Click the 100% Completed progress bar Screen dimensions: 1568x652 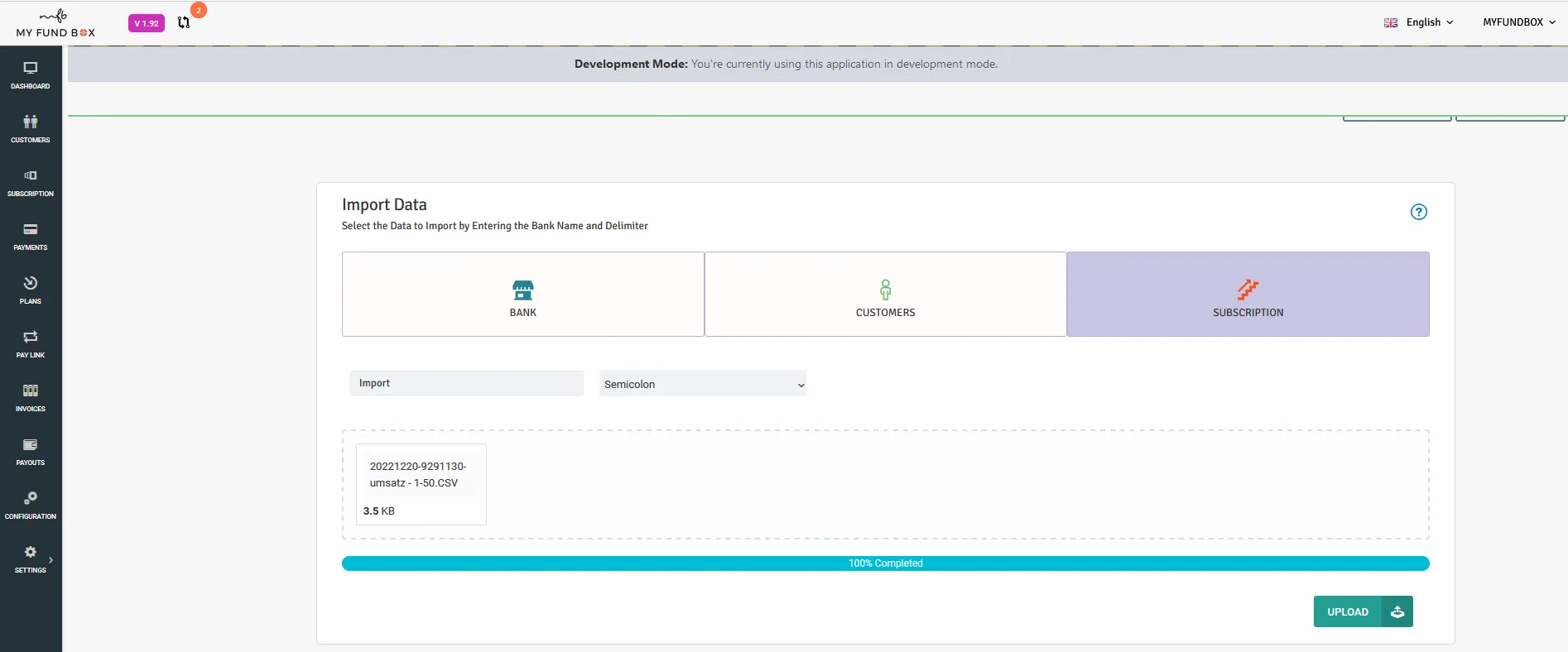pyautogui.click(x=886, y=563)
